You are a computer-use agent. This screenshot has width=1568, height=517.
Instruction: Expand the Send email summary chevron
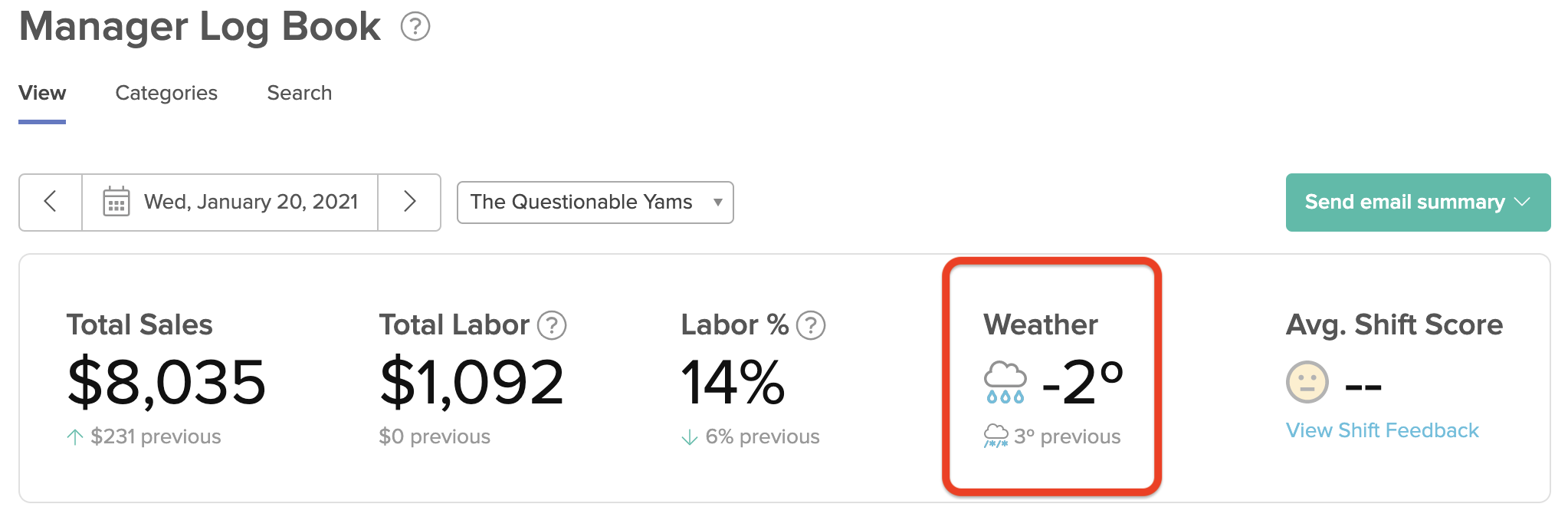(x=1522, y=202)
